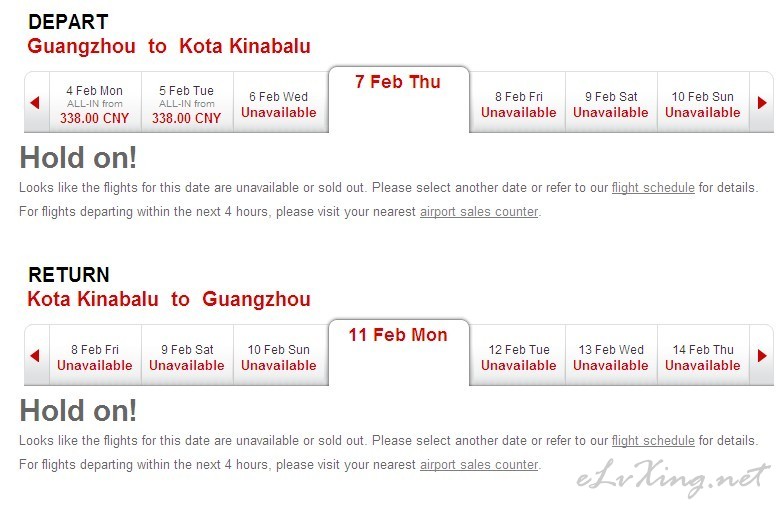
Task: Click the previous dates arrow for departure
Action: [x=35, y=103]
